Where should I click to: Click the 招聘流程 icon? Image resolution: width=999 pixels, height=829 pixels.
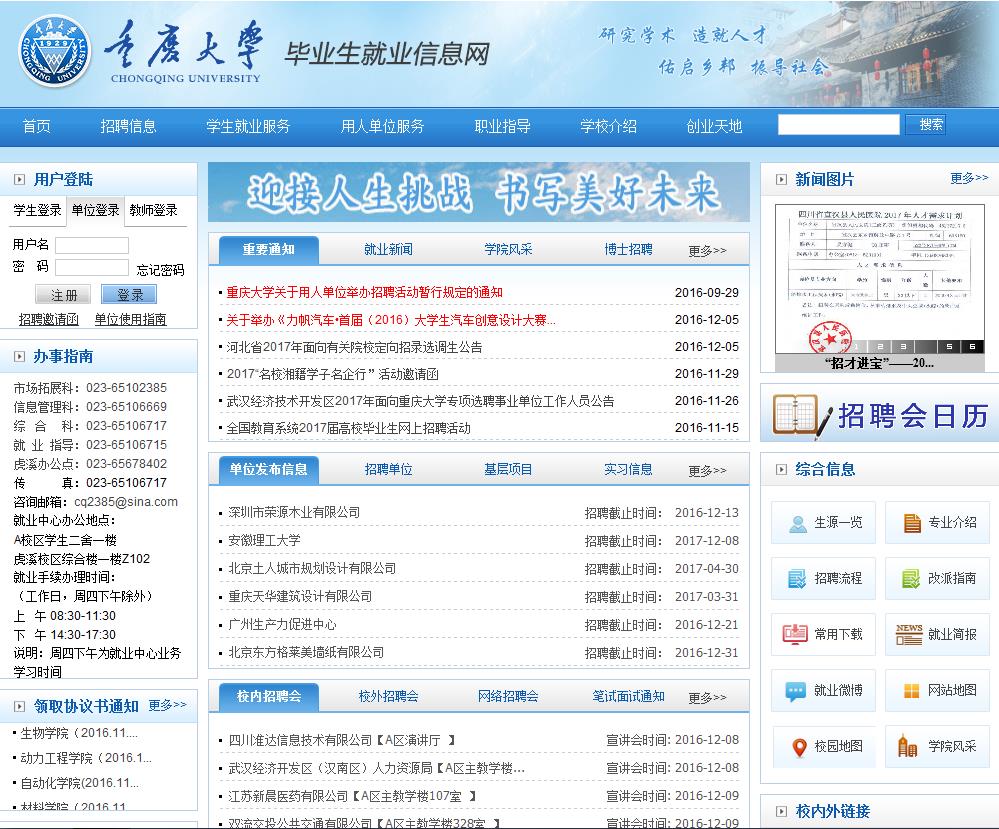point(798,579)
